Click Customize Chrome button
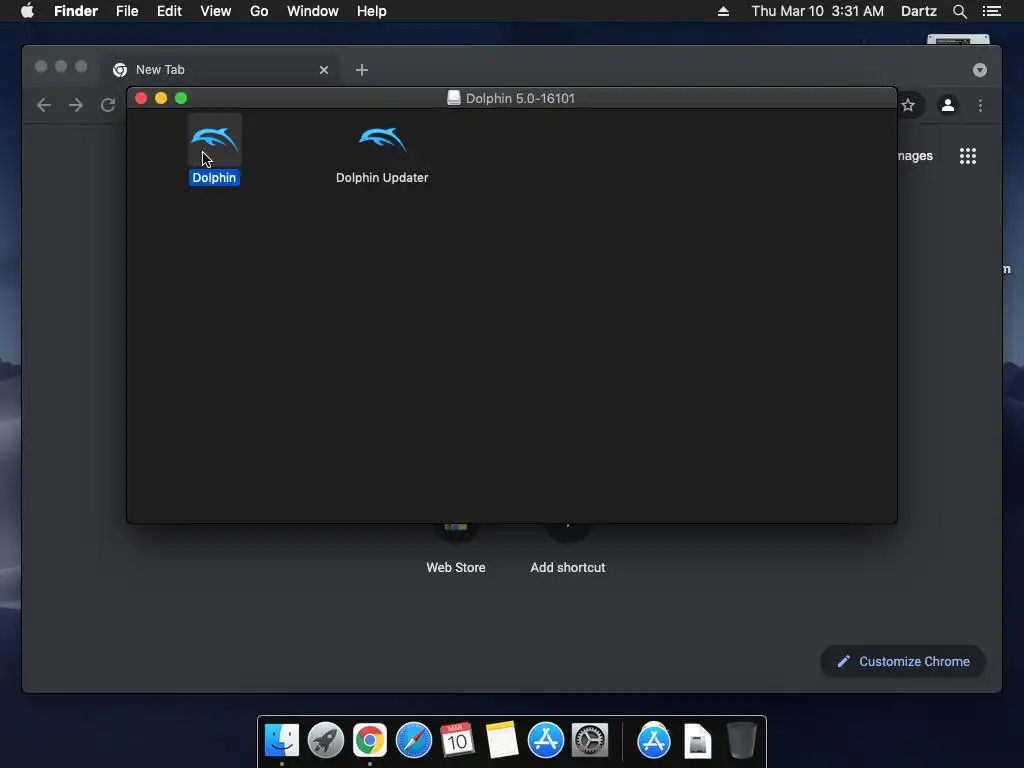Viewport: 1024px width, 768px height. [903, 662]
